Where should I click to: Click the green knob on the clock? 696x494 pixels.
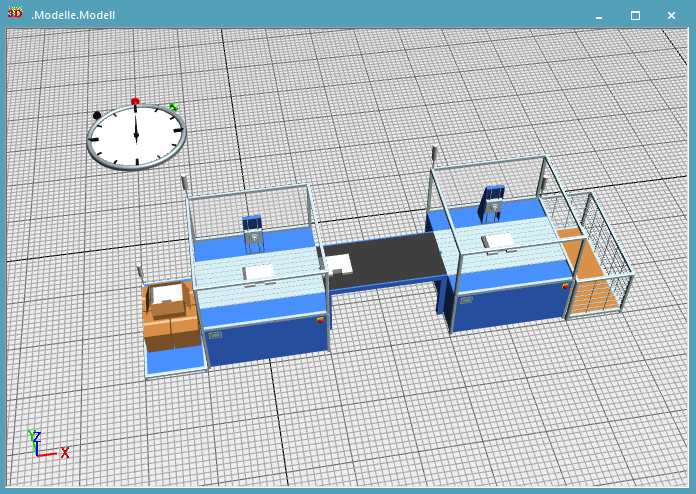click(x=174, y=107)
